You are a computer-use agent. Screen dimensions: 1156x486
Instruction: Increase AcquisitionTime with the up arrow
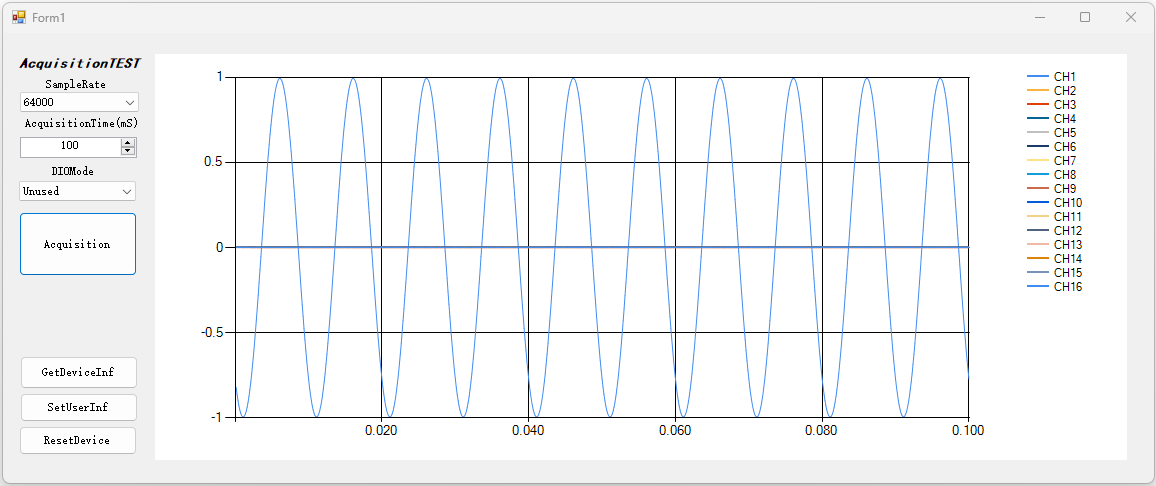(128, 142)
